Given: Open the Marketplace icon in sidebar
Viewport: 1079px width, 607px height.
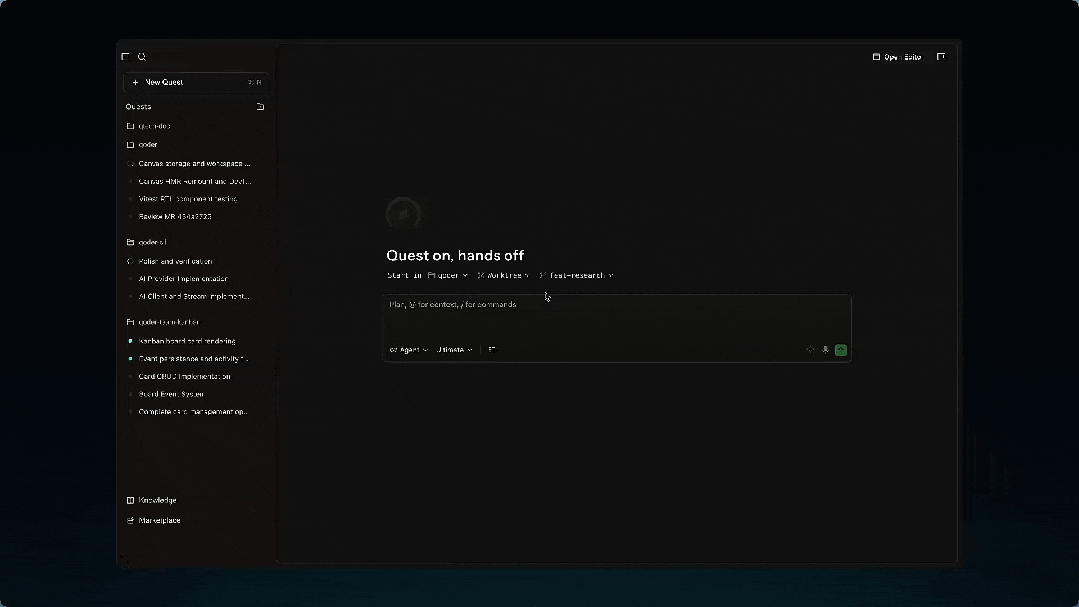Looking at the screenshot, I should 130,520.
